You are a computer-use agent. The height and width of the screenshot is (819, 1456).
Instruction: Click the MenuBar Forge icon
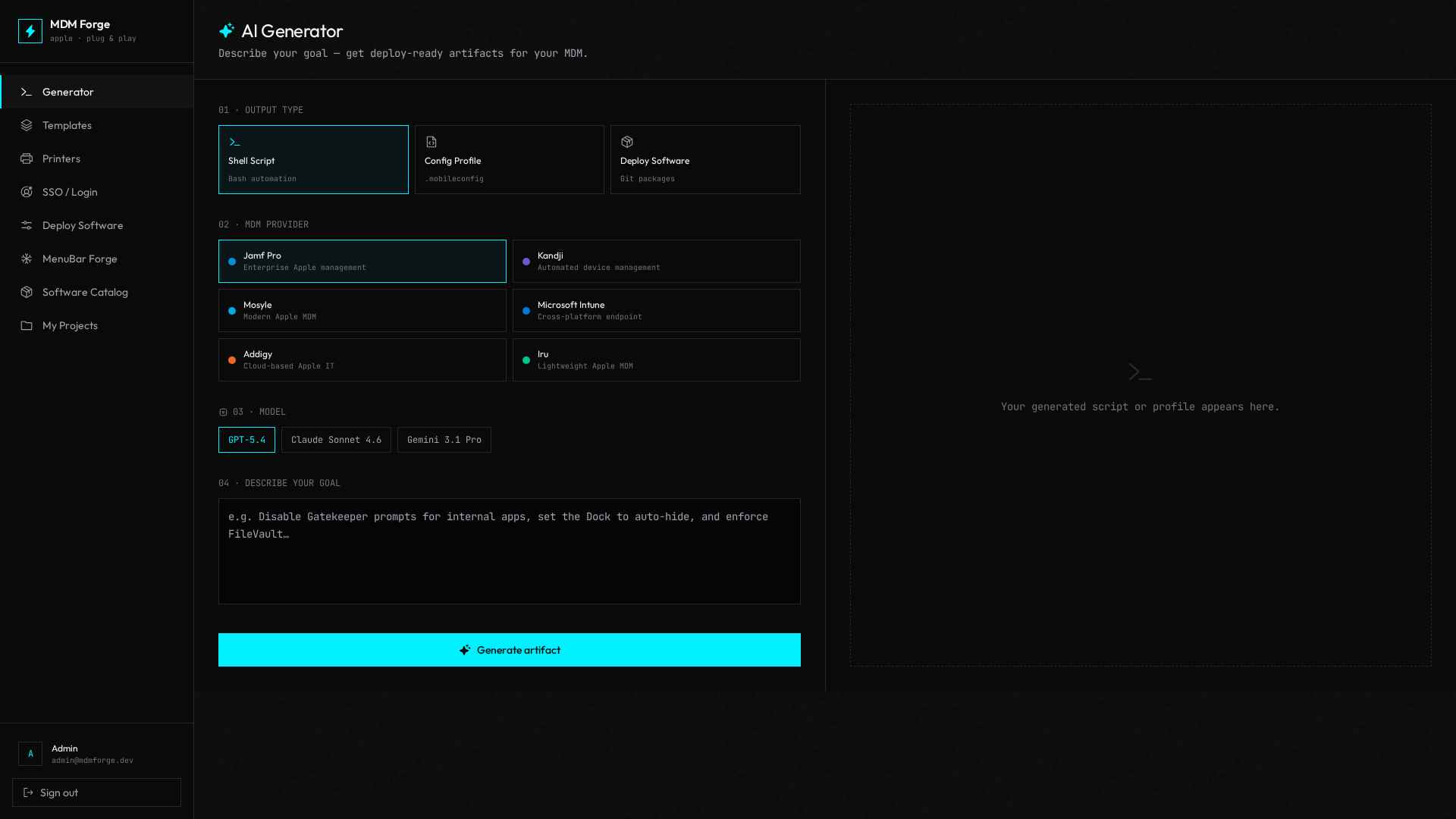point(27,259)
